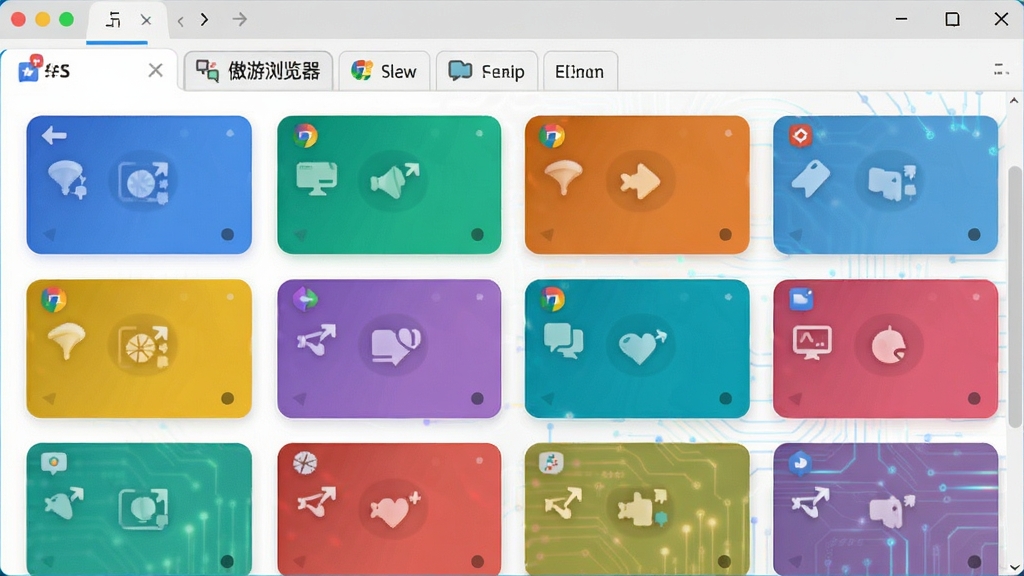
Task: Open the Slew tab
Action: coord(384,71)
